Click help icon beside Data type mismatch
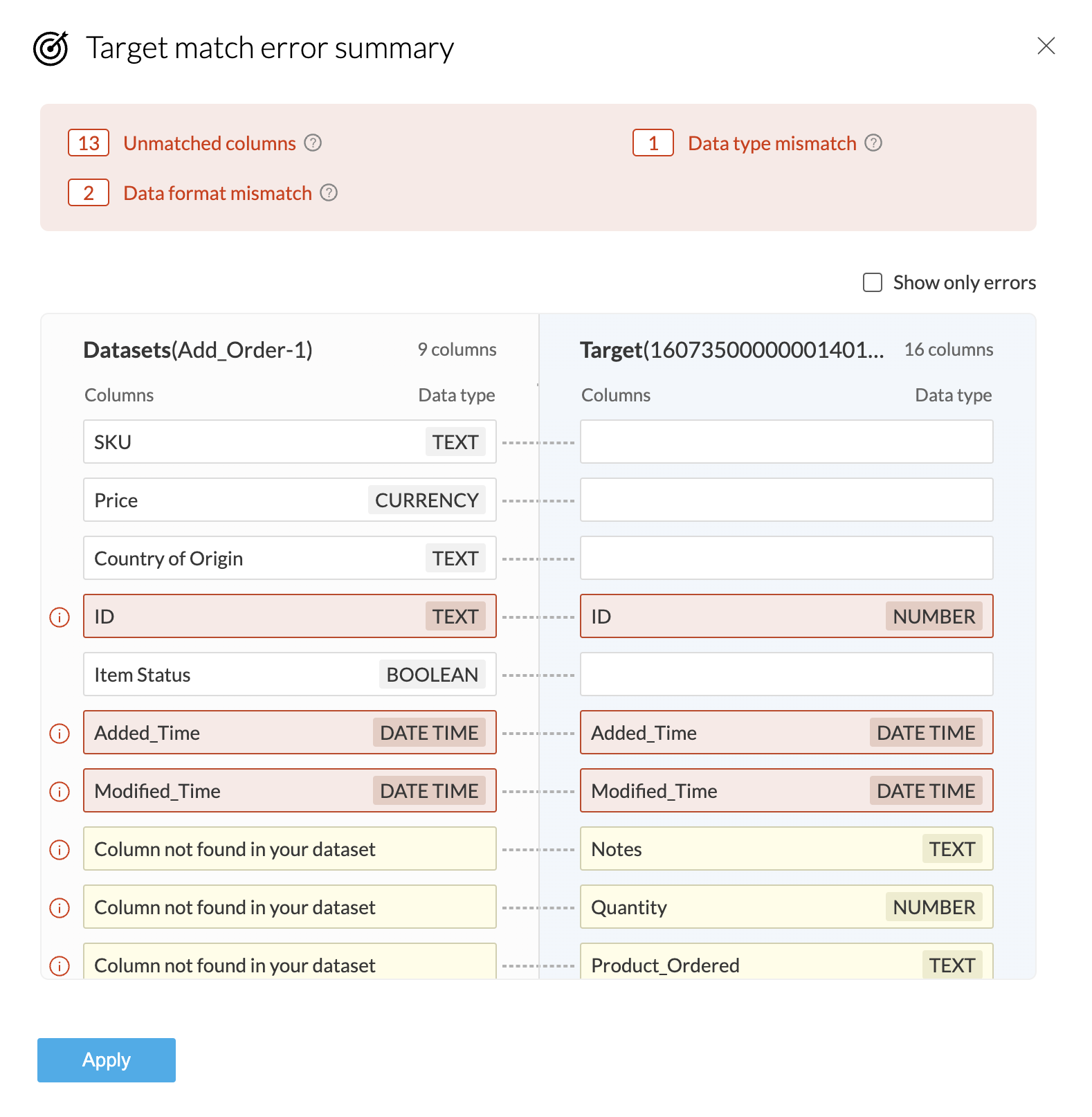1092x1117 pixels. click(x=873, y=143)
